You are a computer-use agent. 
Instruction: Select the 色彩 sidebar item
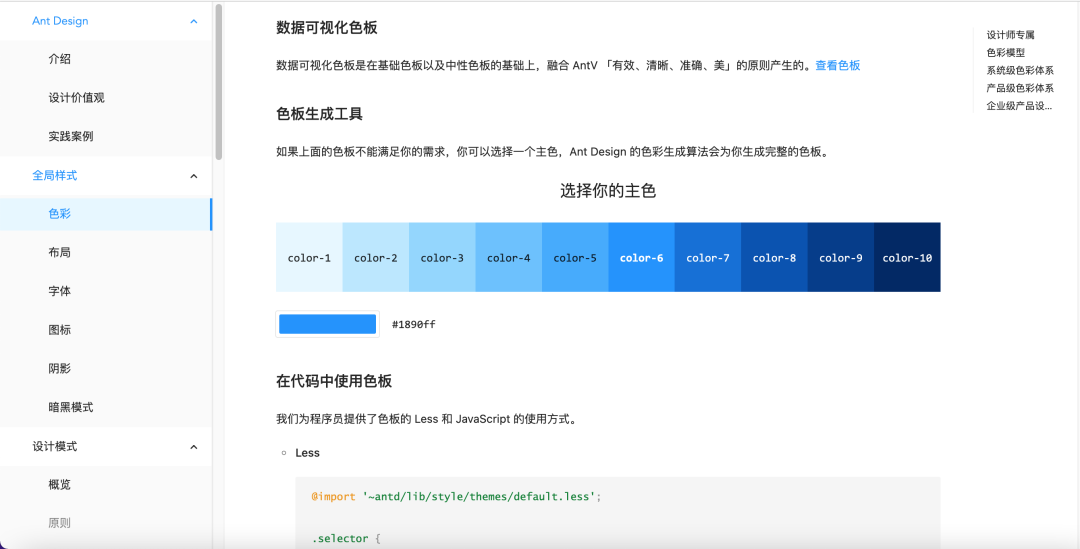[x=106, y=214]
